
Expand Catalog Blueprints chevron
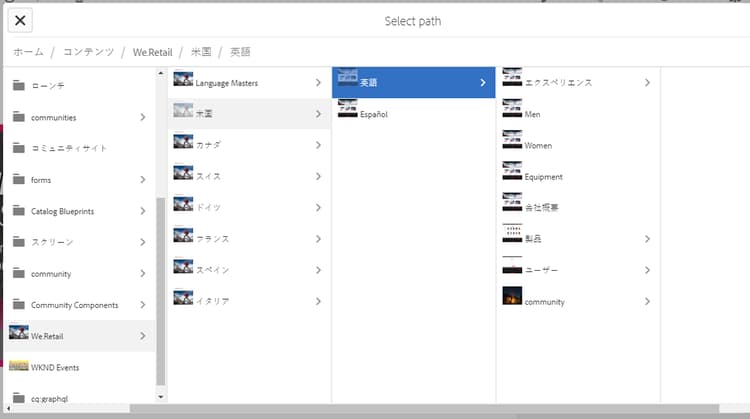click(x=143, y=211)
